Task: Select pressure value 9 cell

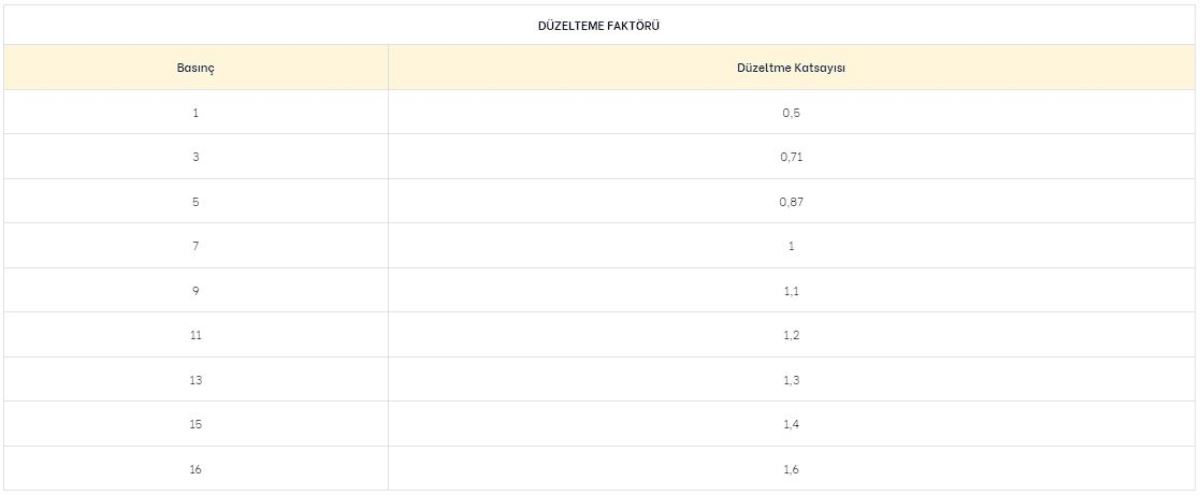Action: point(196,290)
